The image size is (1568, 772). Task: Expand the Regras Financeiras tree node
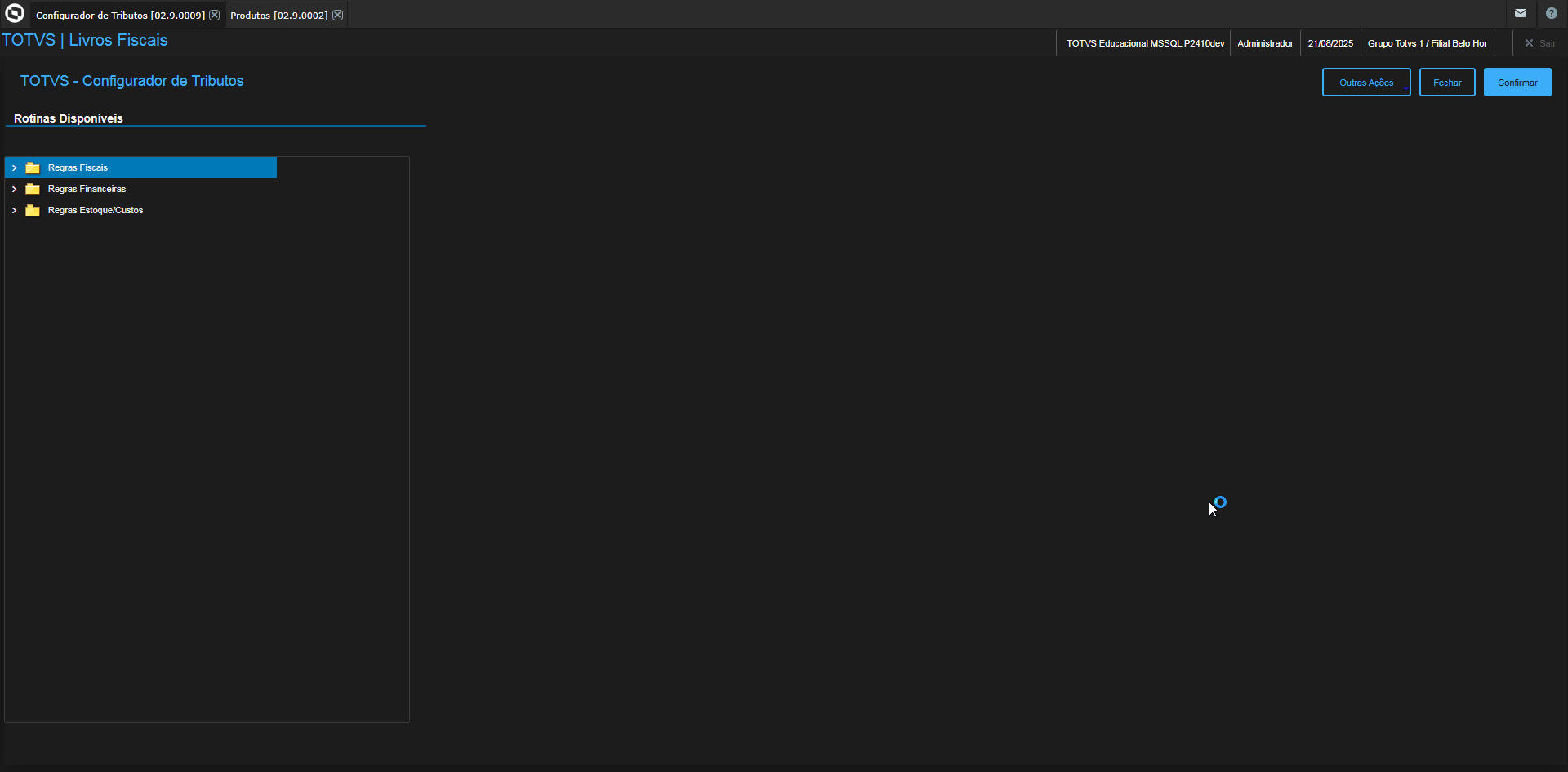click(x=14, y=189)
